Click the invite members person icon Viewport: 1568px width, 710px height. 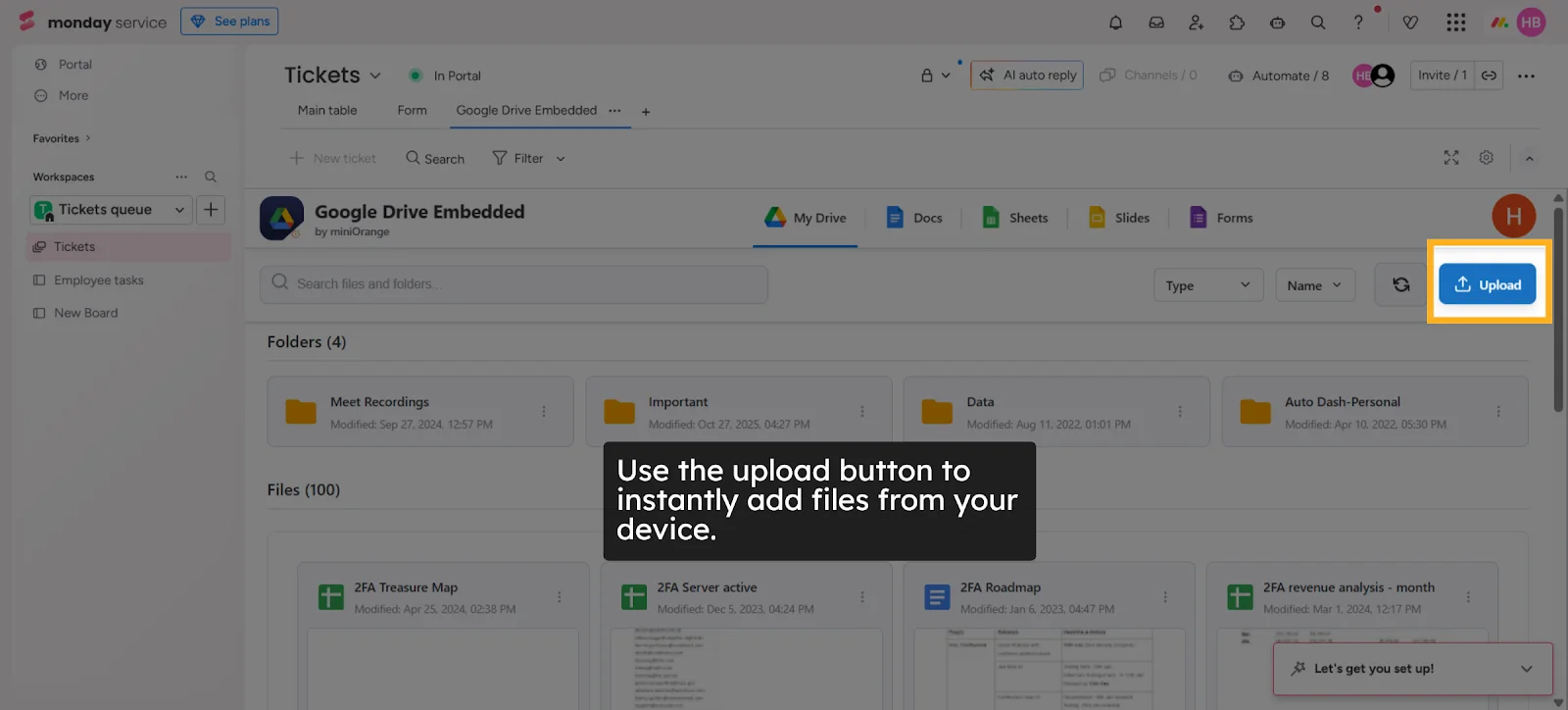point(1197,22)
